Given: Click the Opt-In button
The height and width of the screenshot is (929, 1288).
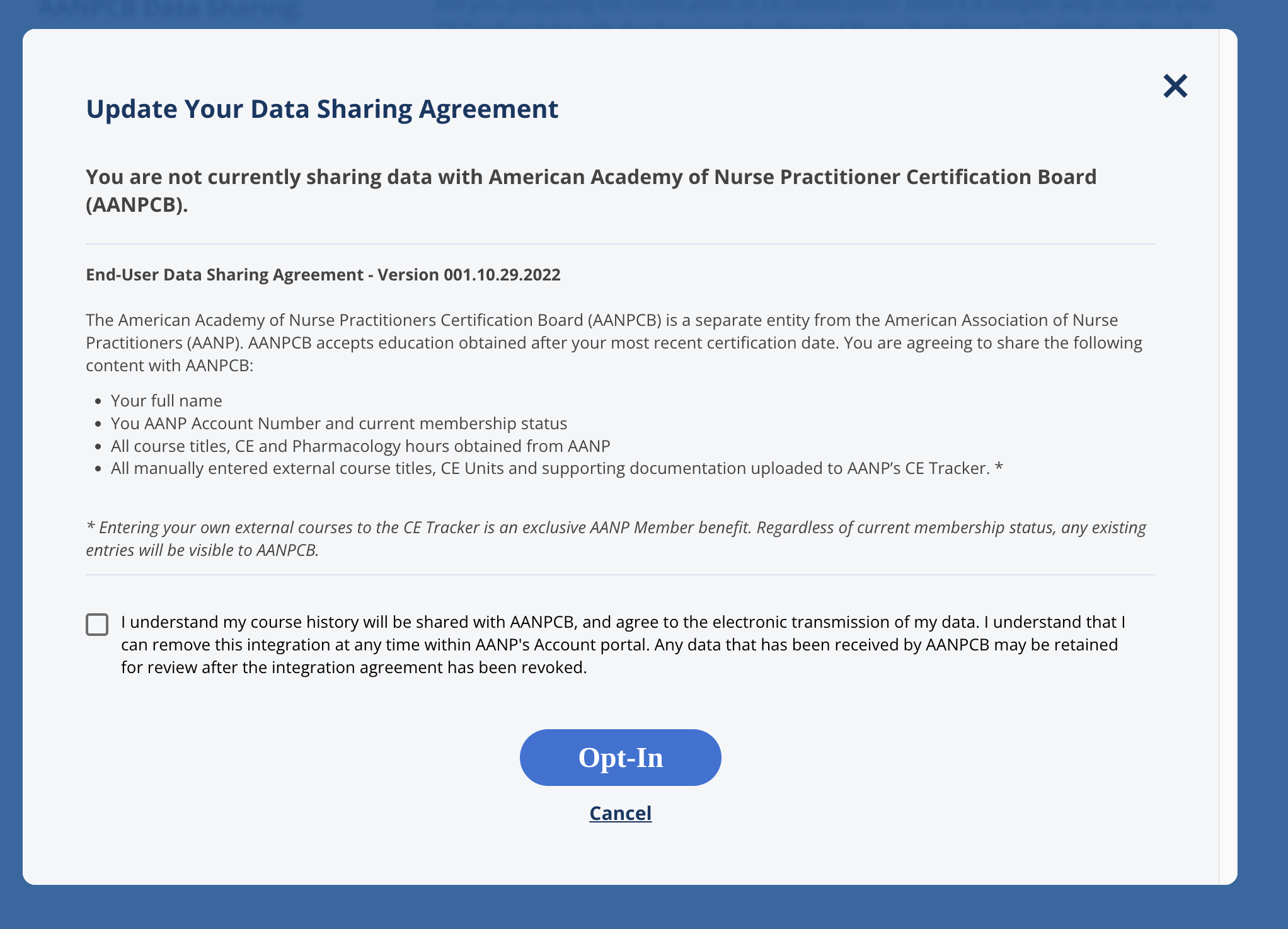Looking at the screenshot, I should coord(620,757).
